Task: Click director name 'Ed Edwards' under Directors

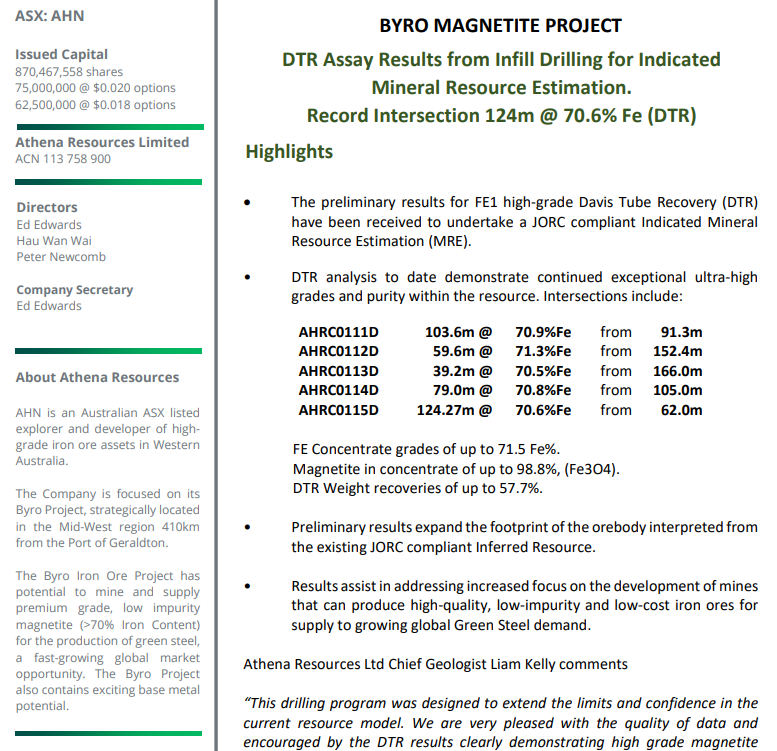Action: click(49, 224)
